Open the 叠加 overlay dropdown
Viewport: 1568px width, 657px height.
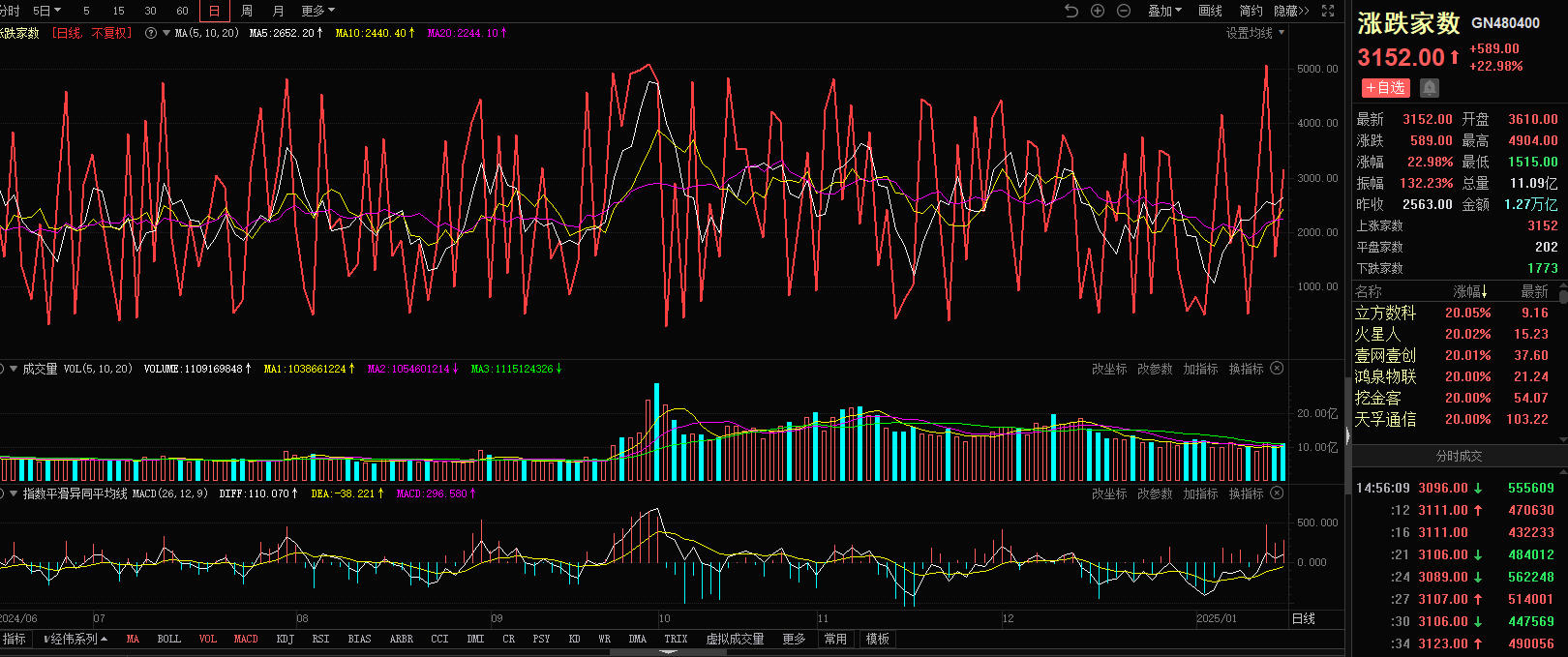[x=1164, y=11]
